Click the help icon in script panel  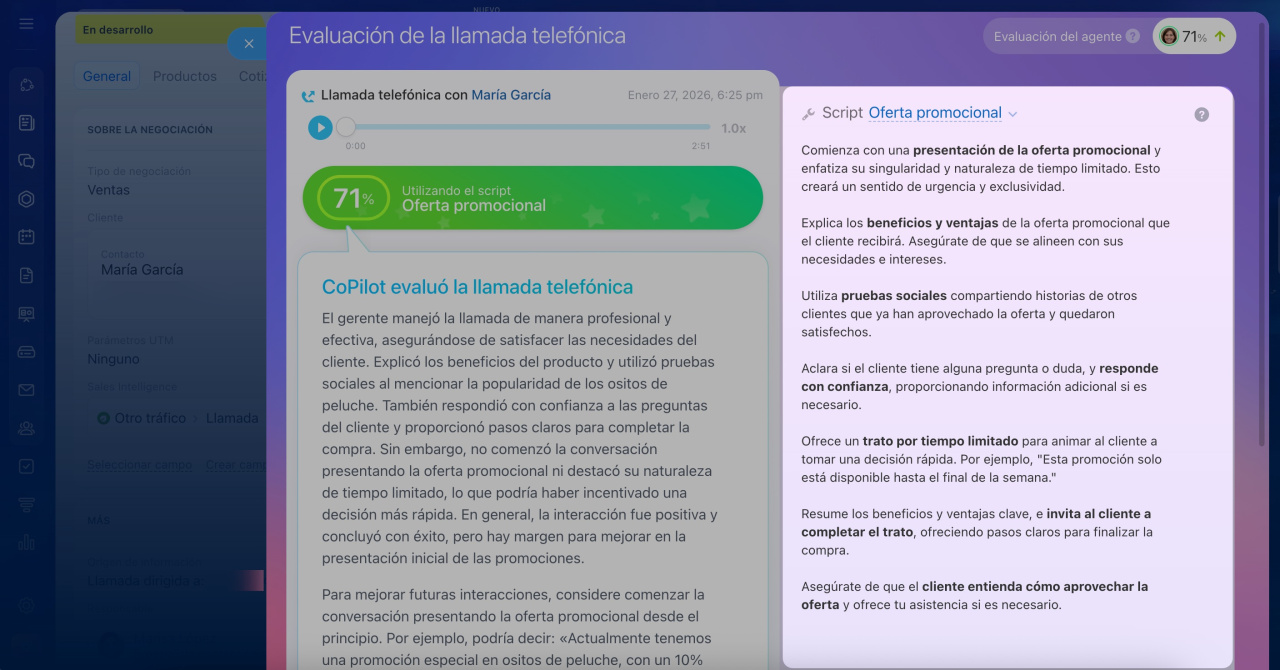tap(1201, 114)
